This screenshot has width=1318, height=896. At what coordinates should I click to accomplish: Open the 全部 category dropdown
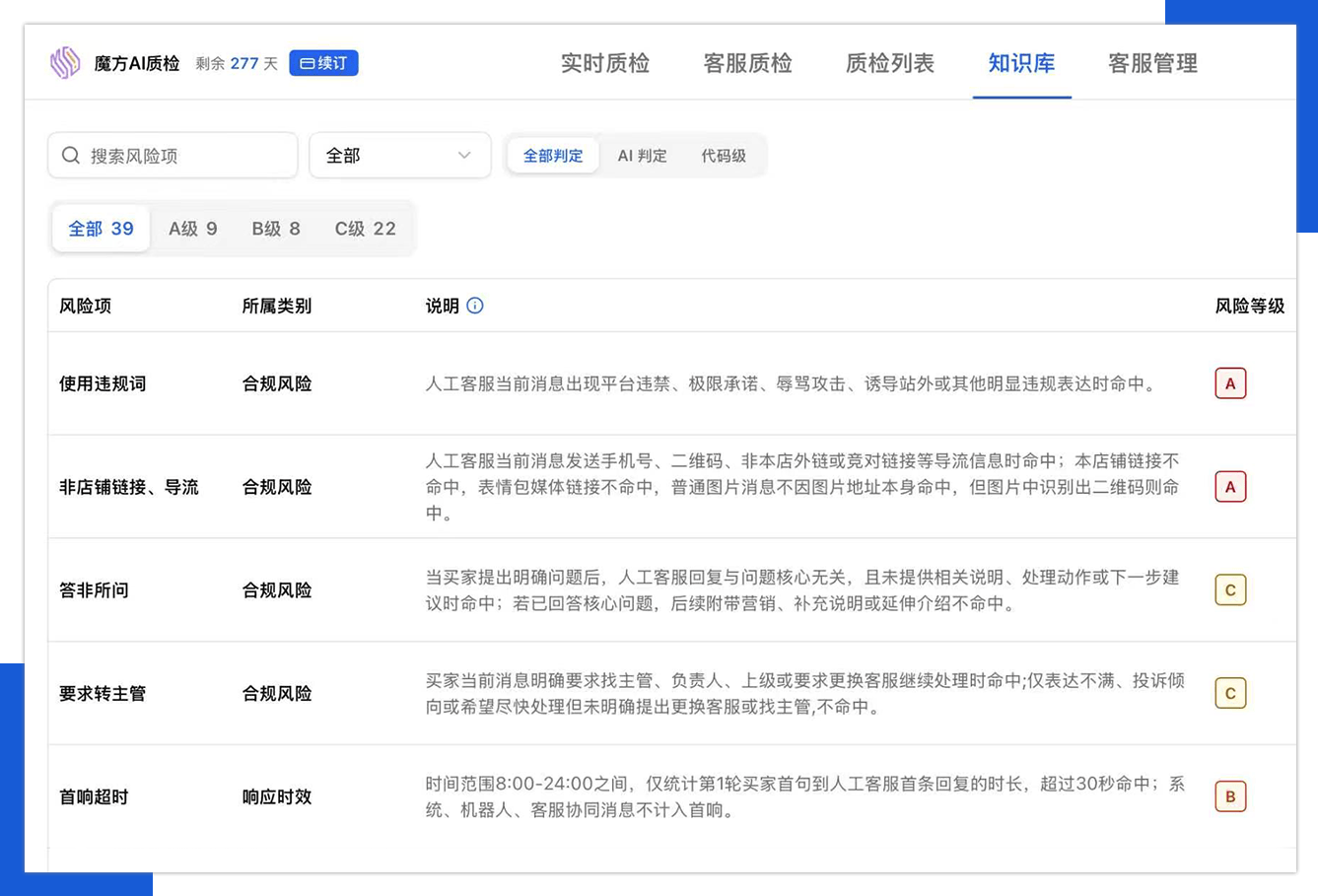click(x=400, y=156)
